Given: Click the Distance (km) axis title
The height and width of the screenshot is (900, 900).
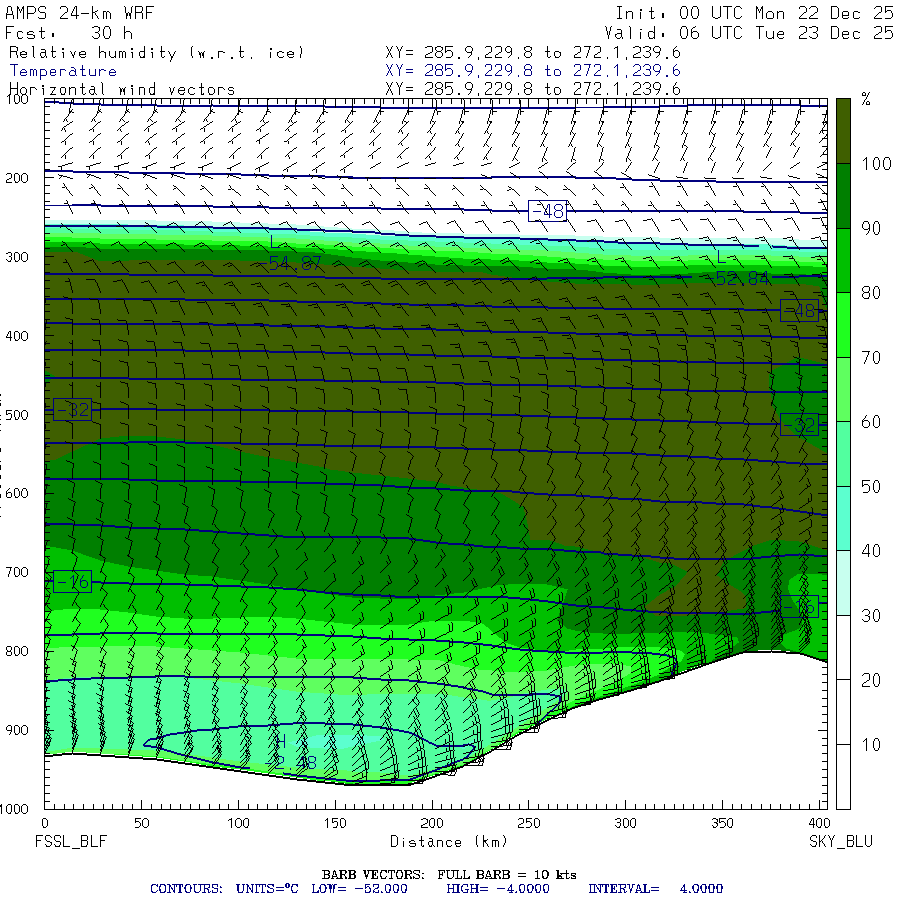Looking at the screenshot, I should 449,841.
